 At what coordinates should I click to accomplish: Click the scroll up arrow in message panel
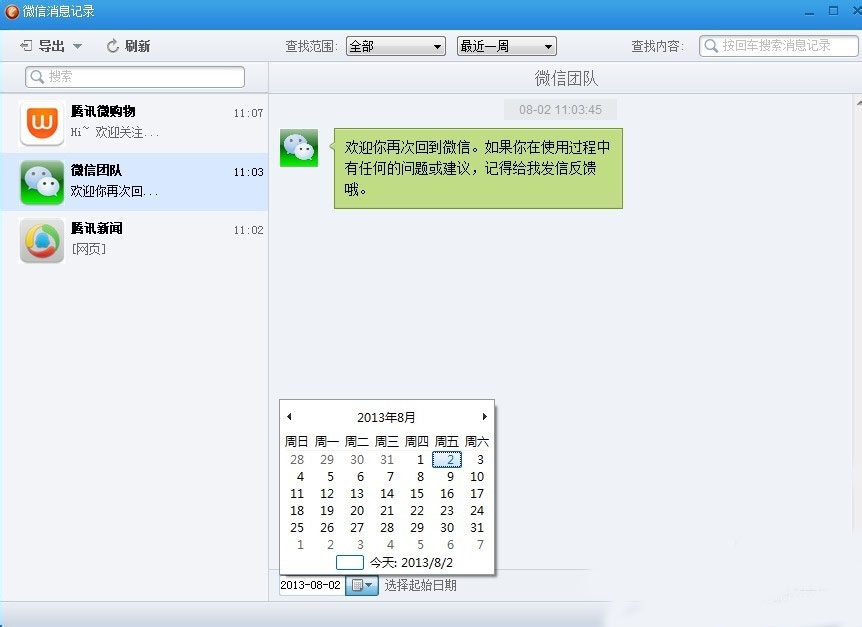(x=859, y=102)
